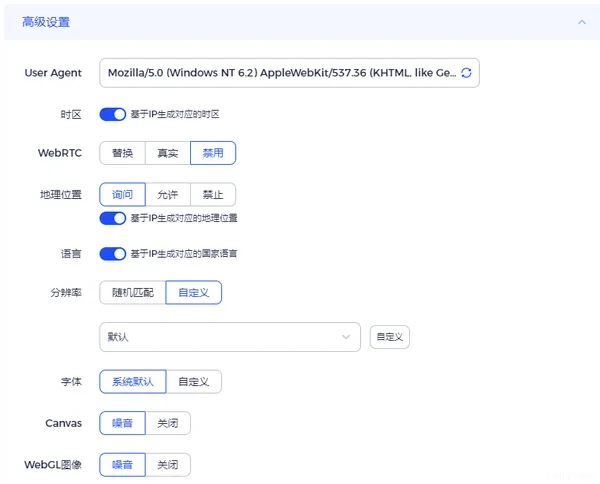This screenshot has height=484, width=600.
Task: Select WebRTC 禁用 option
Action: click(213, 153)
